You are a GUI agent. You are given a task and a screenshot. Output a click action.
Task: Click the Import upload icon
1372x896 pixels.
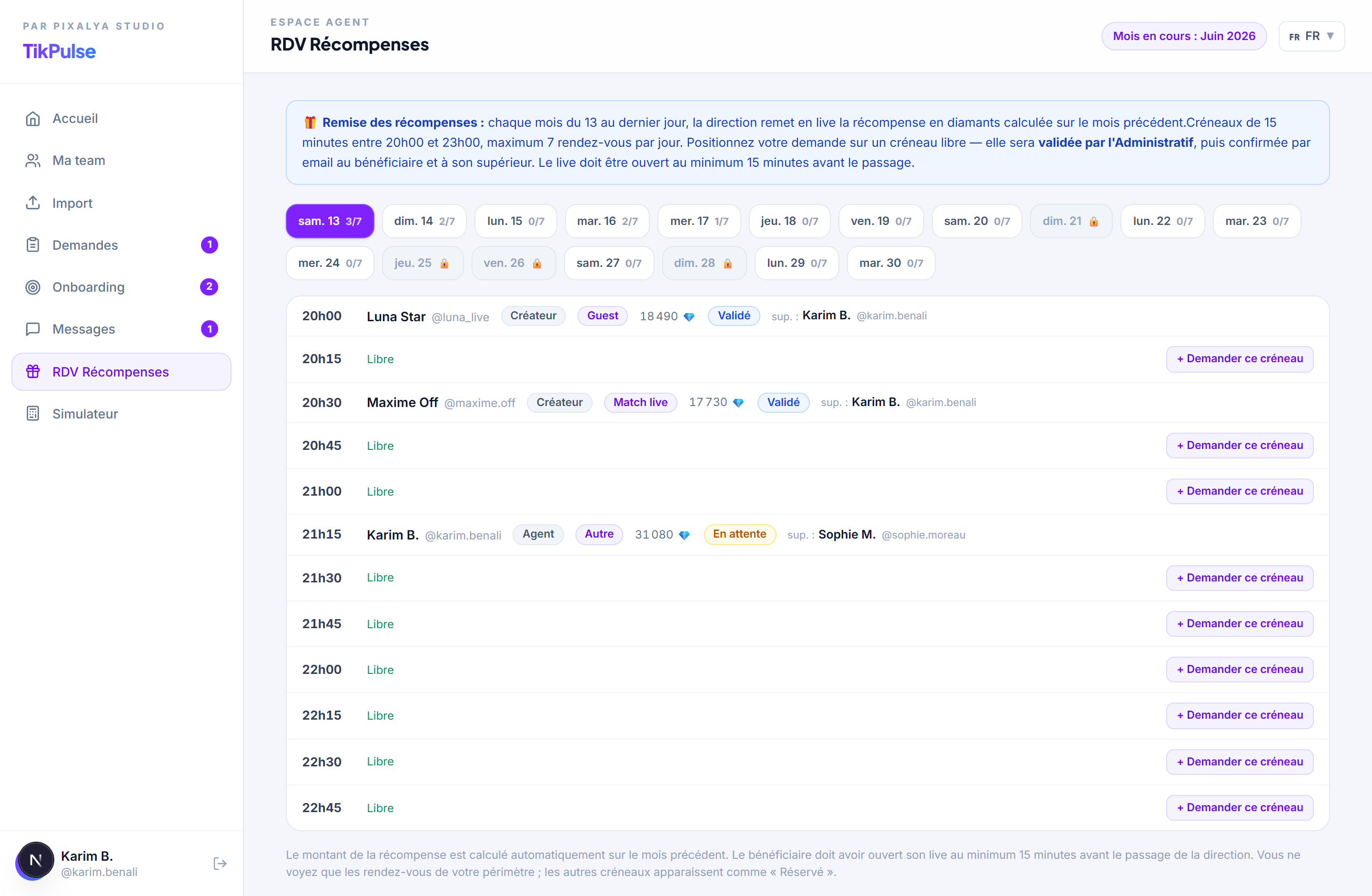[x=33, y=203]
